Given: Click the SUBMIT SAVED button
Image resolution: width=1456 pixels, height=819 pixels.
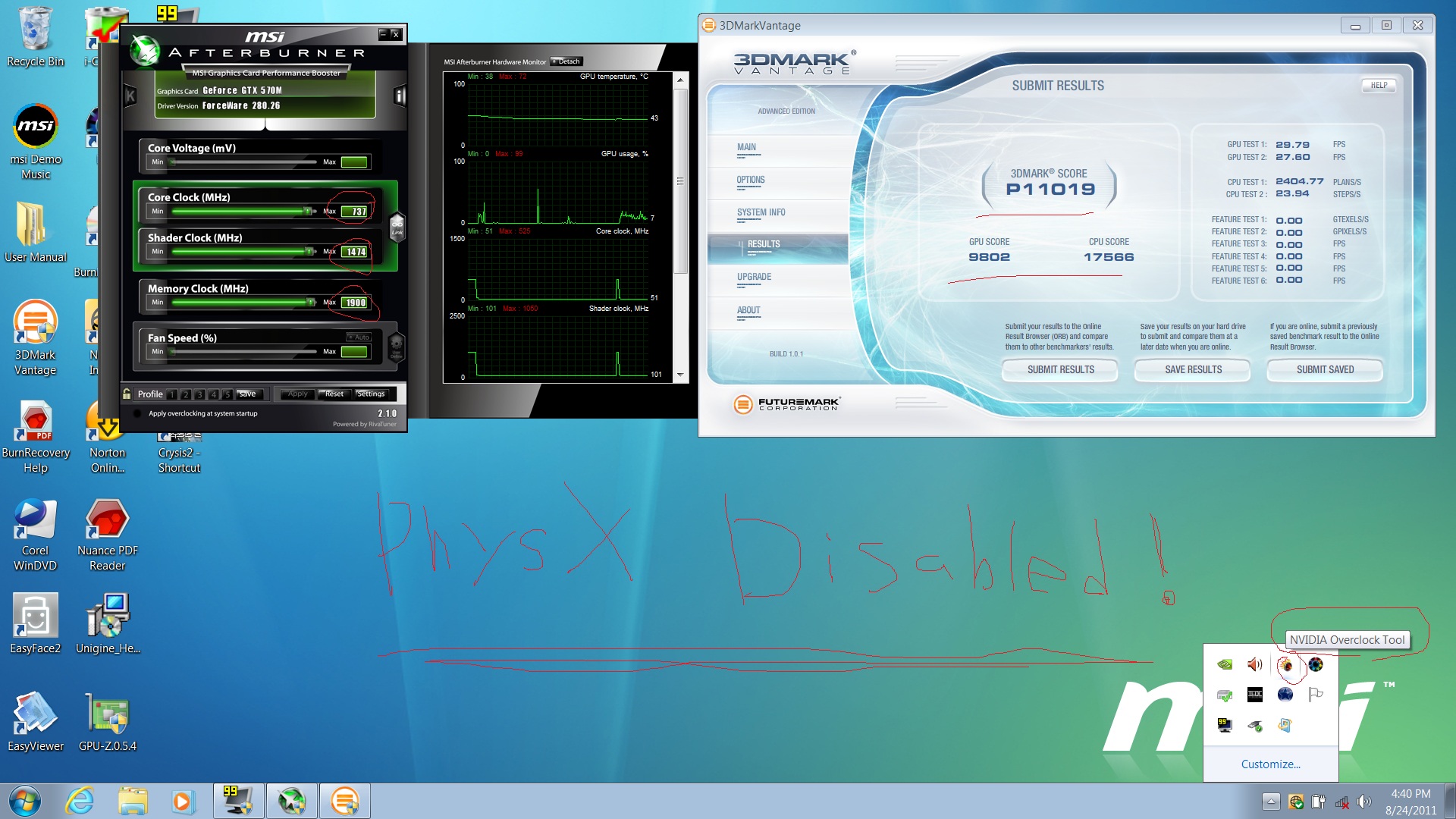Looking at the screenshot, I should pyautogui.click(x=1325, y=370).
